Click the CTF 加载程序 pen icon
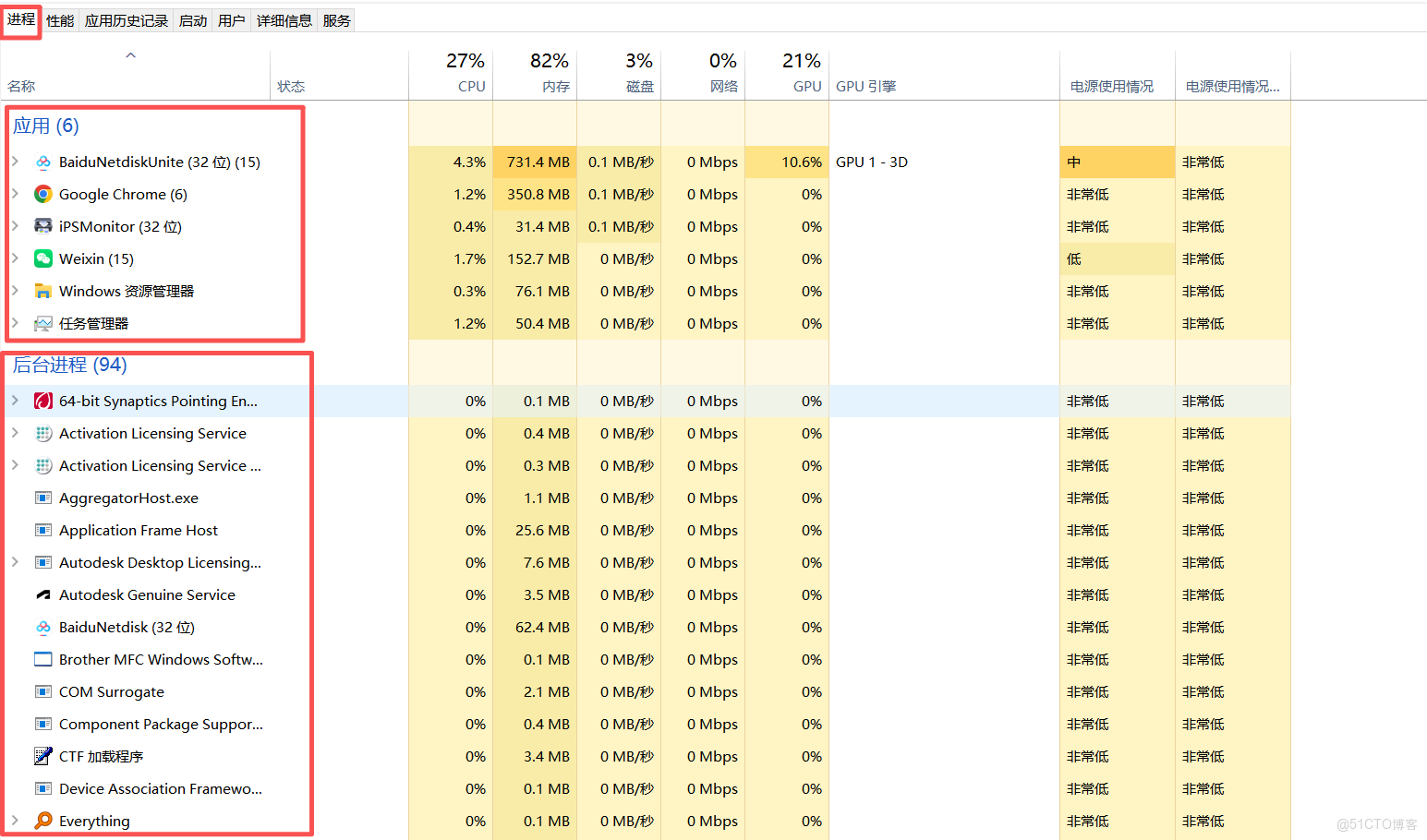Viewport: 1427px width, 840px height. (x=42, y=757)
